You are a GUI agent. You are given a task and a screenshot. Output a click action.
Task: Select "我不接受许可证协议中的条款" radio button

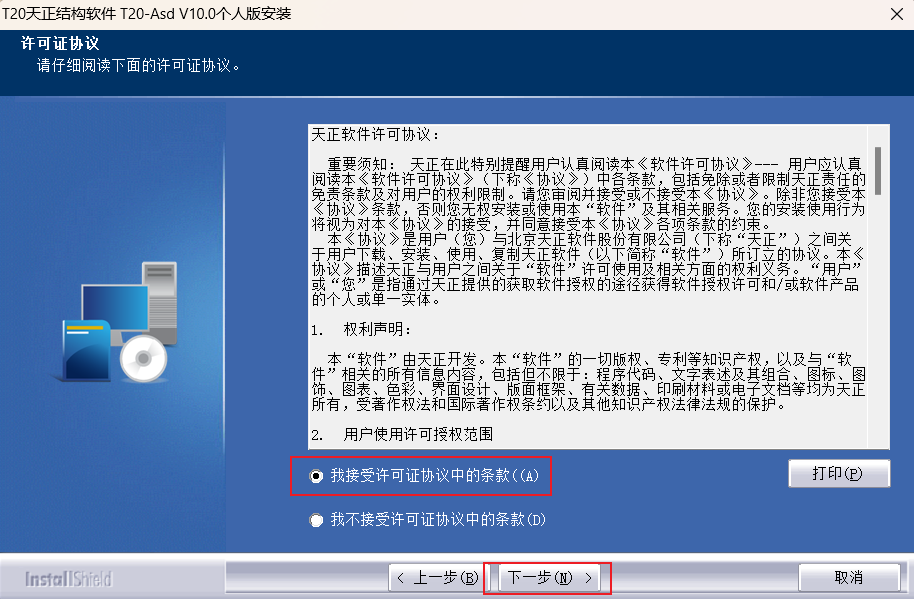(x=316, y=520)
